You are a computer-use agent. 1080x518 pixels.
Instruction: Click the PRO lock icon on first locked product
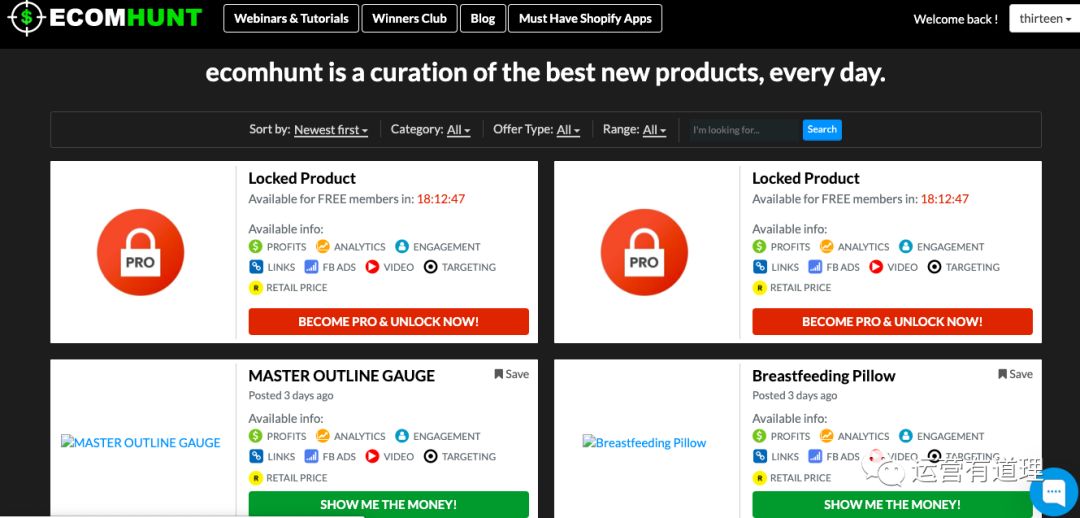[140, 253]
